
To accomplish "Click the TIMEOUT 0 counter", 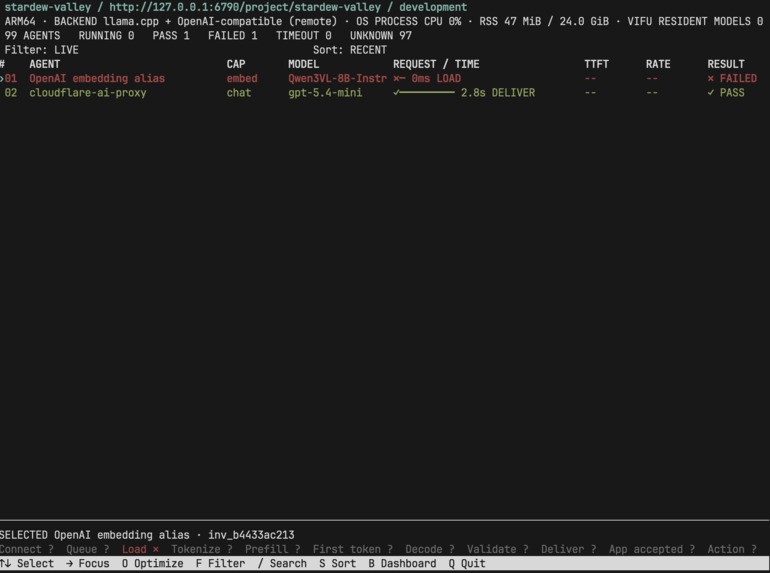I will (303, 36).
